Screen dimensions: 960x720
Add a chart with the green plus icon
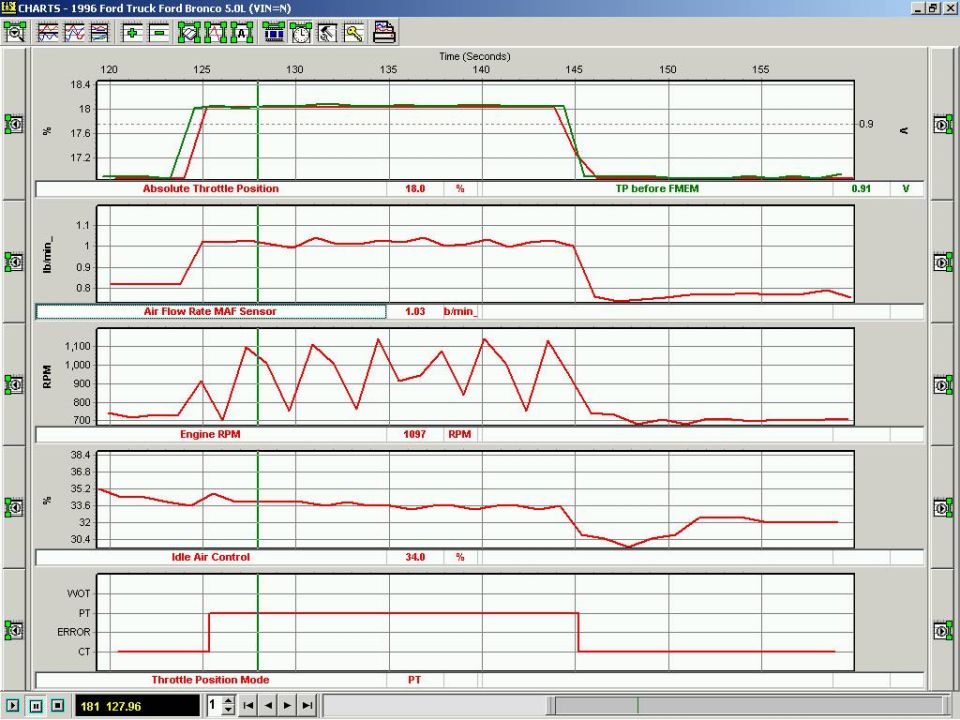click(x=132, y=32)
